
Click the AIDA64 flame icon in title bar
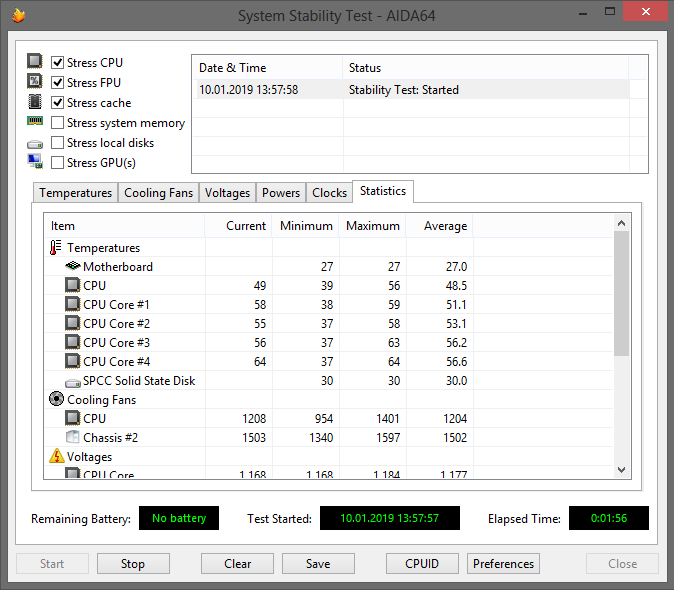18,15
